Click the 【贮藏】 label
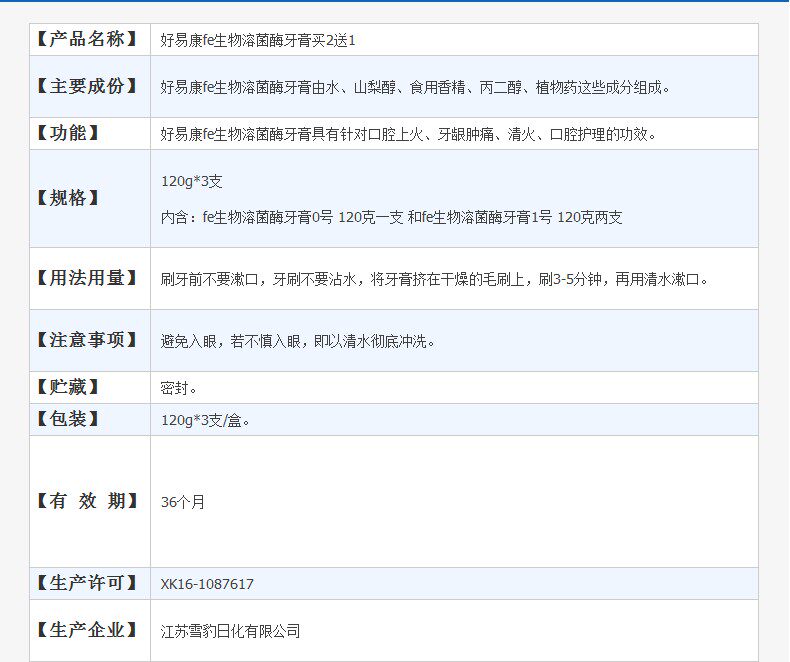Viewport: 790px width, 662px height. pyautogui.click(x=68, y=387)
